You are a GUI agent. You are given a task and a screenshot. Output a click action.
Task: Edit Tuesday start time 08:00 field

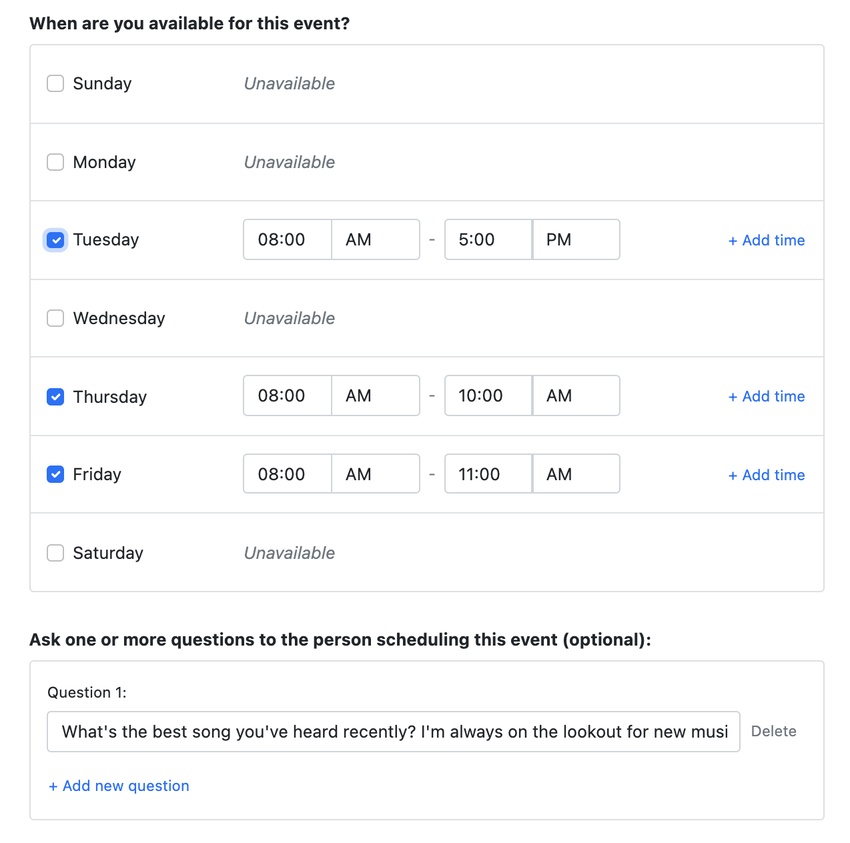tap(287, 240)
